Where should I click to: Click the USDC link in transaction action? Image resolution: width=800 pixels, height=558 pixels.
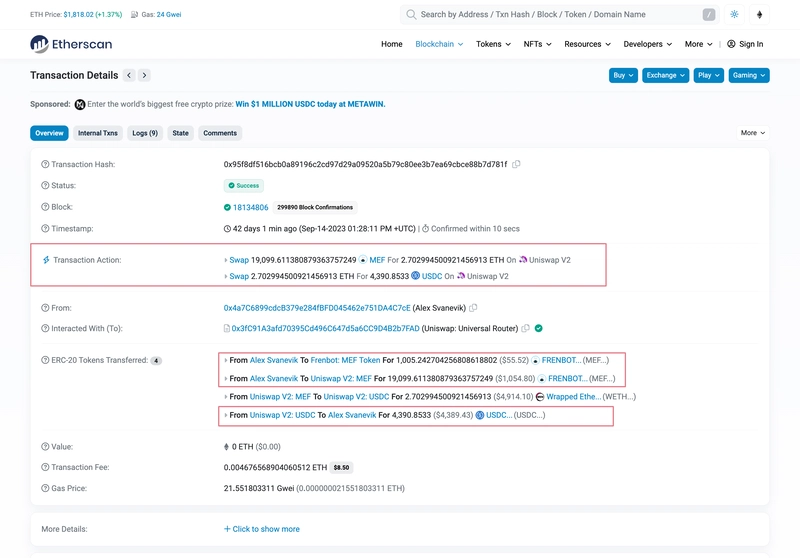(432, 276)
